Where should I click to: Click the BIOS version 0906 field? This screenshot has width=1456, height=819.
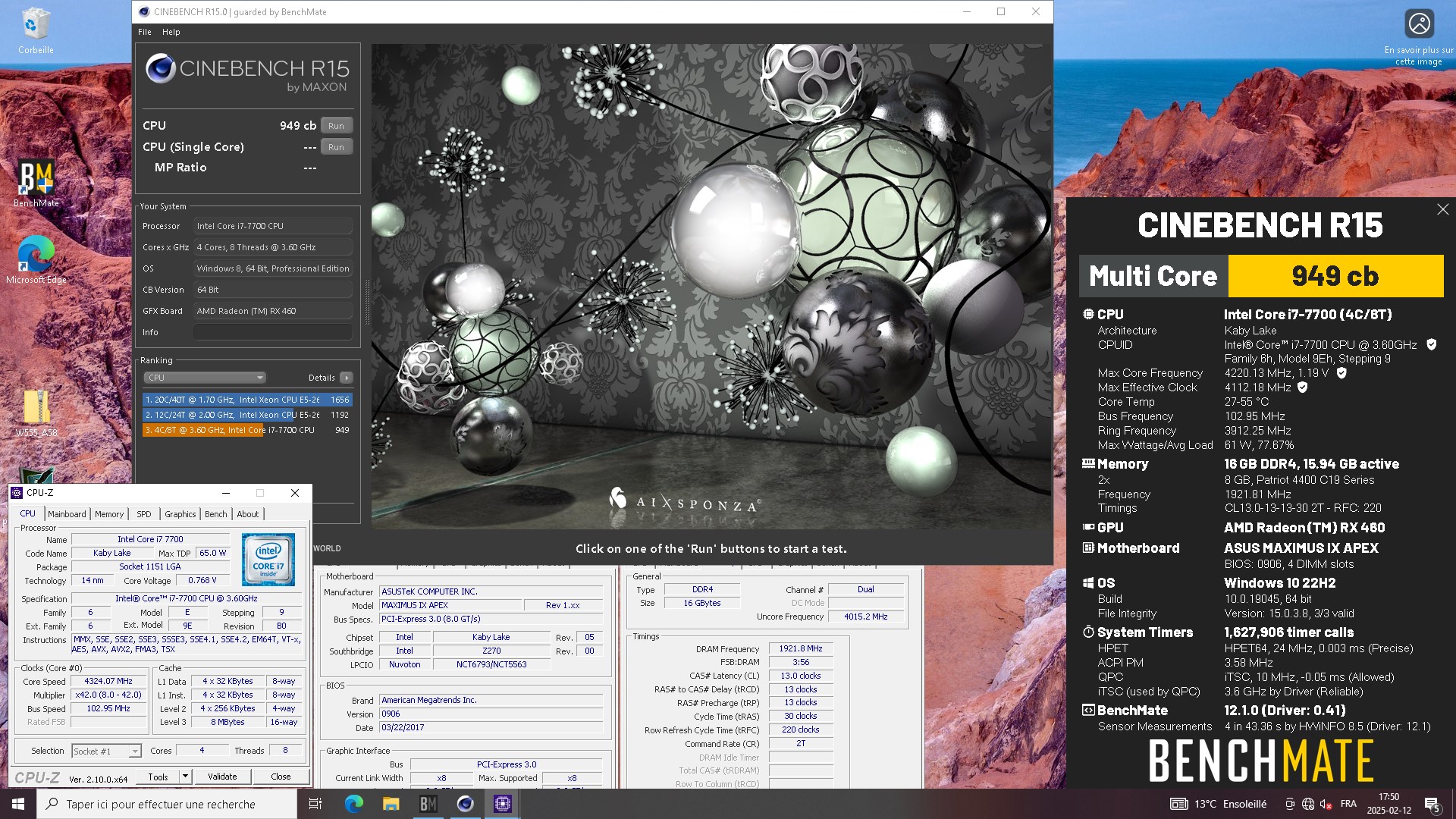[491, 714]
